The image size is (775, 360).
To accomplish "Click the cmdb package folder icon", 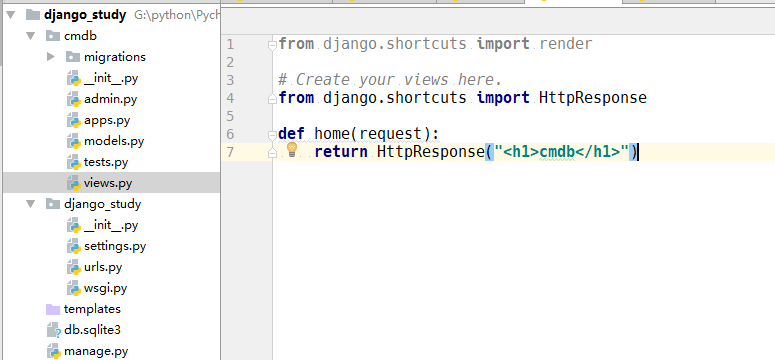I will click(x=53, y=36).
